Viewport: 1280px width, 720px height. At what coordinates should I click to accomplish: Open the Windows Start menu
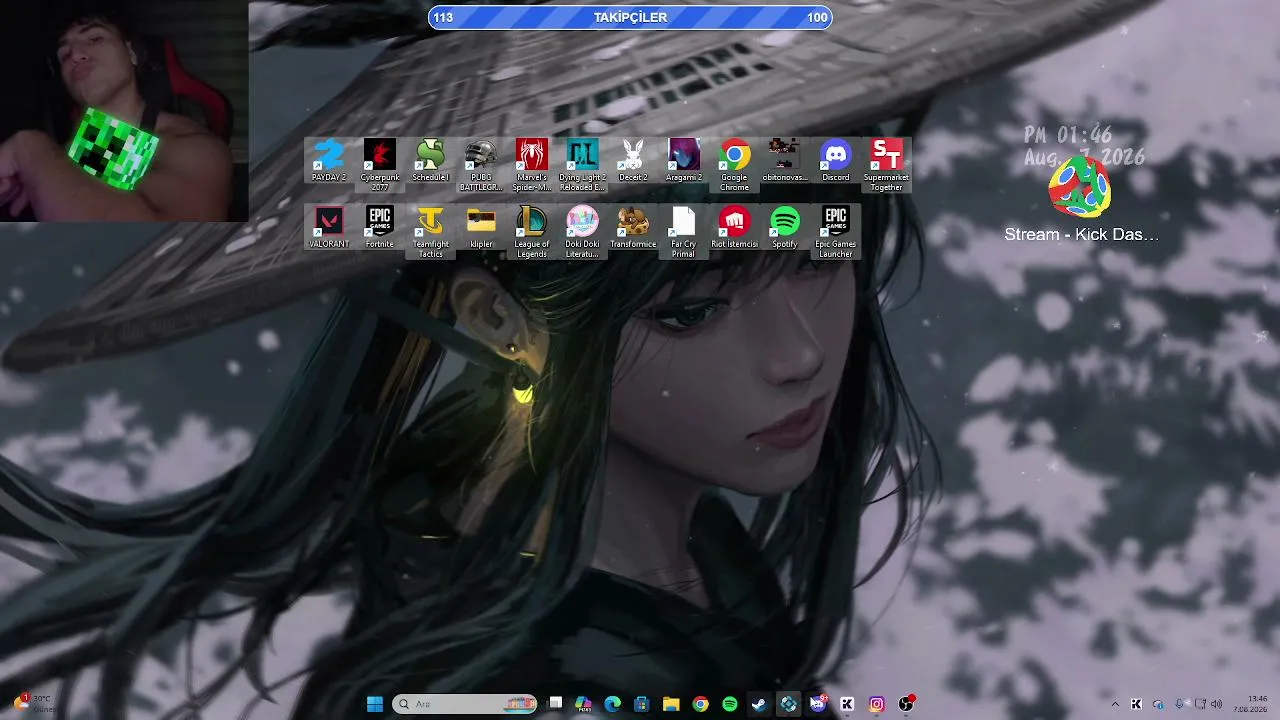[x=375, y=704]
